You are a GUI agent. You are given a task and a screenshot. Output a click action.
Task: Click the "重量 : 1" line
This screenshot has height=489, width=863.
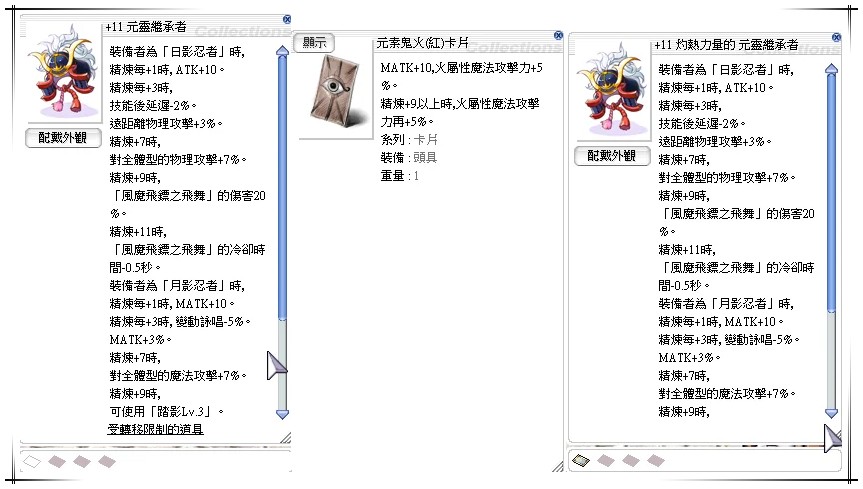(x=400, y=176)
